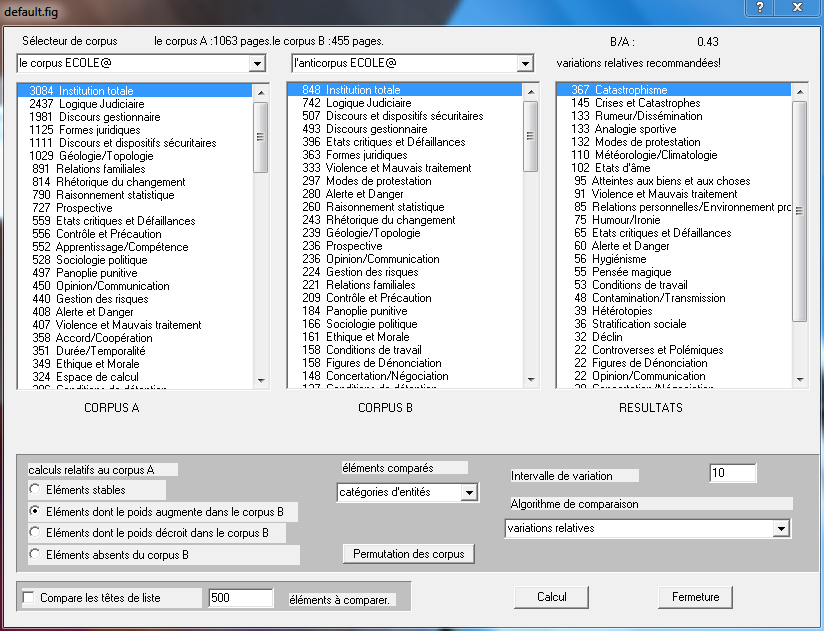Click the Corpus B list scroll-down arrow

click(x=531, y=379)
